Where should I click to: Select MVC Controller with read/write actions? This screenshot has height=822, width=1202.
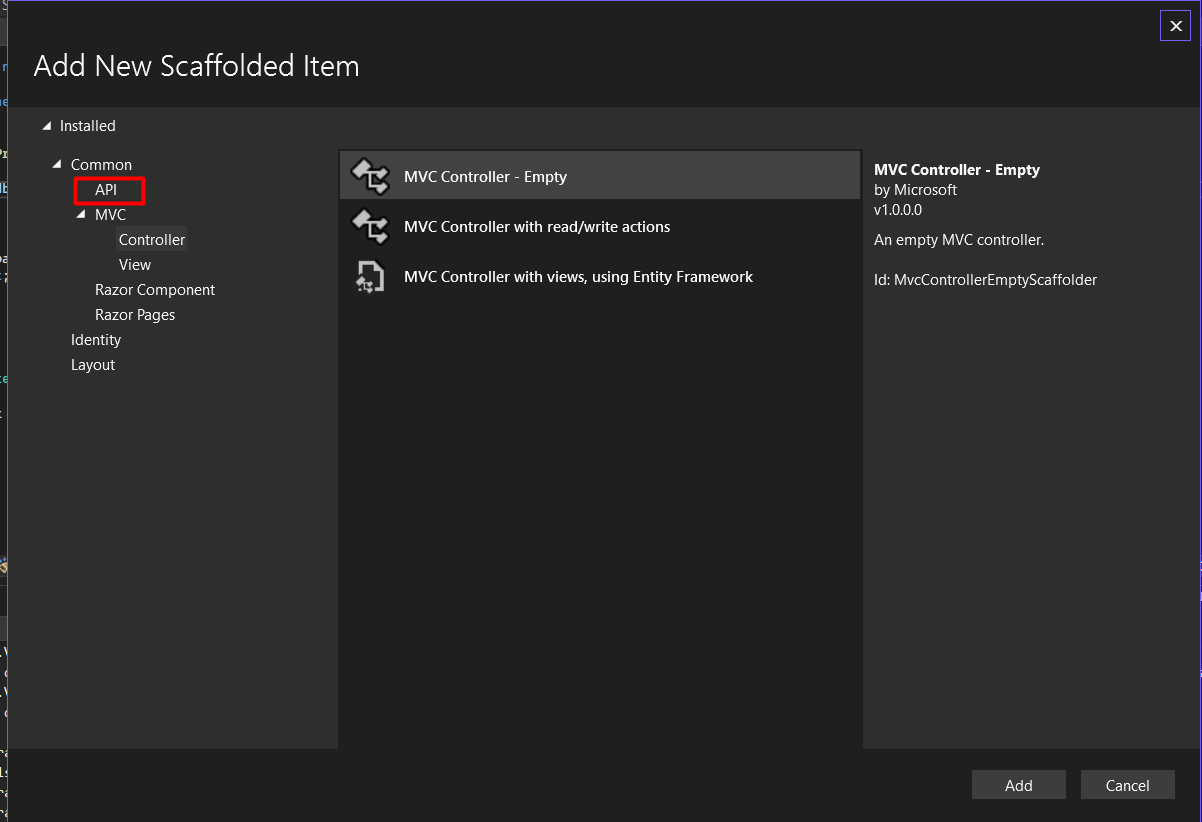tap(537, 227)
